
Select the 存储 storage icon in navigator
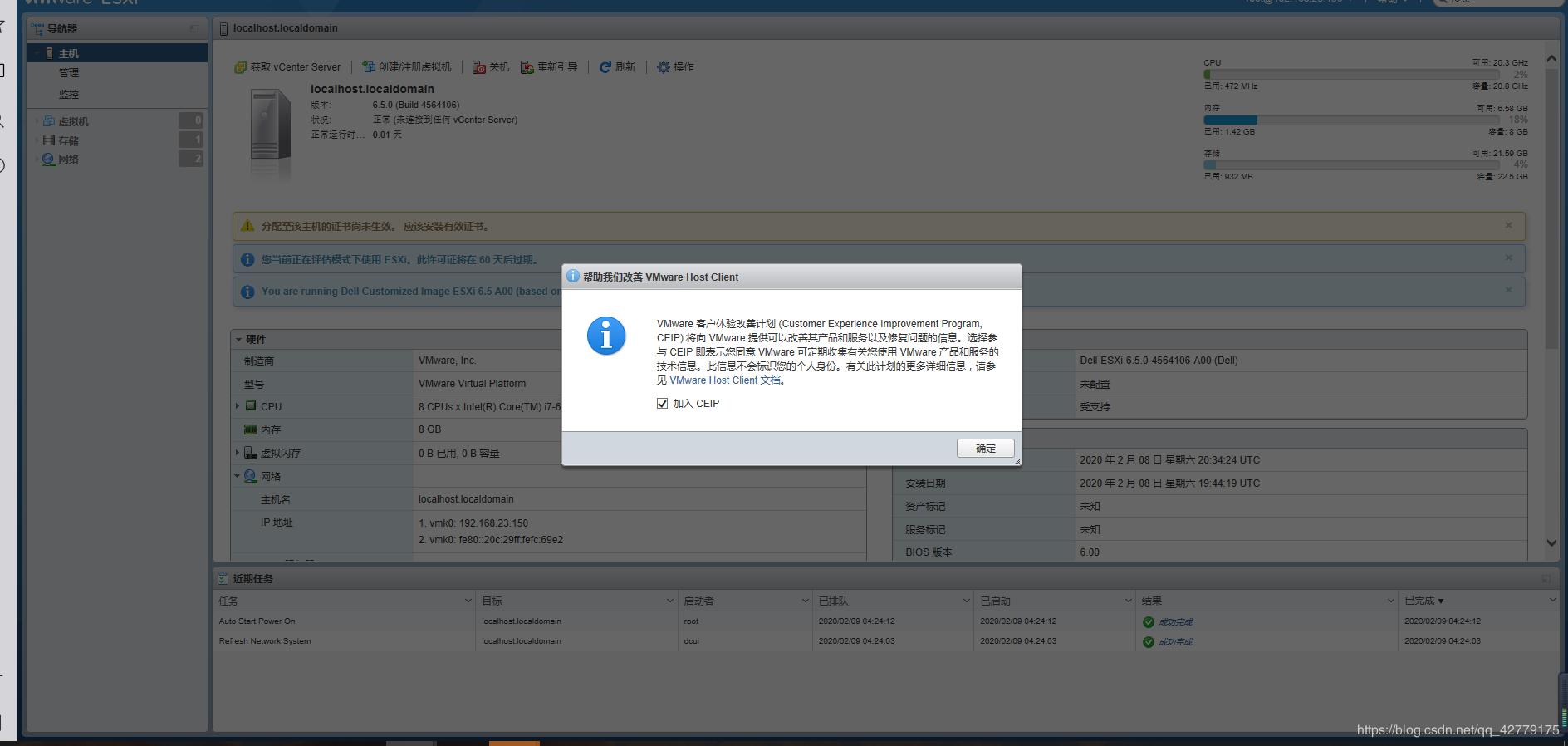click(x=49, y=140)
